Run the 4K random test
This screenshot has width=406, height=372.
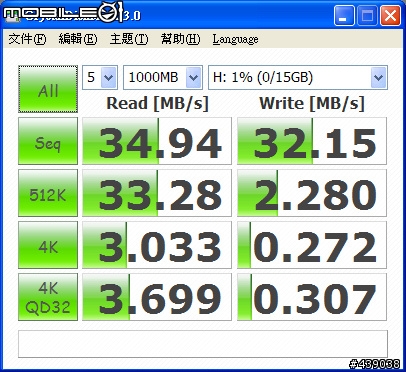click(48, 245)
